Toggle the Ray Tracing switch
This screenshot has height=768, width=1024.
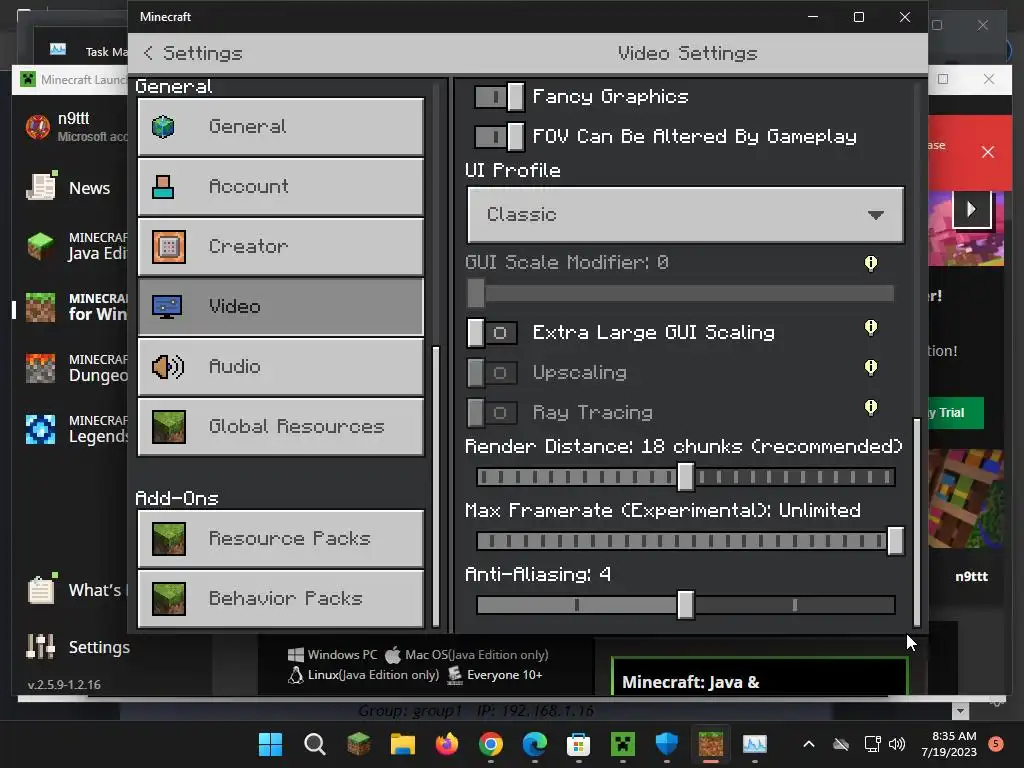click(x=492, y=413)
